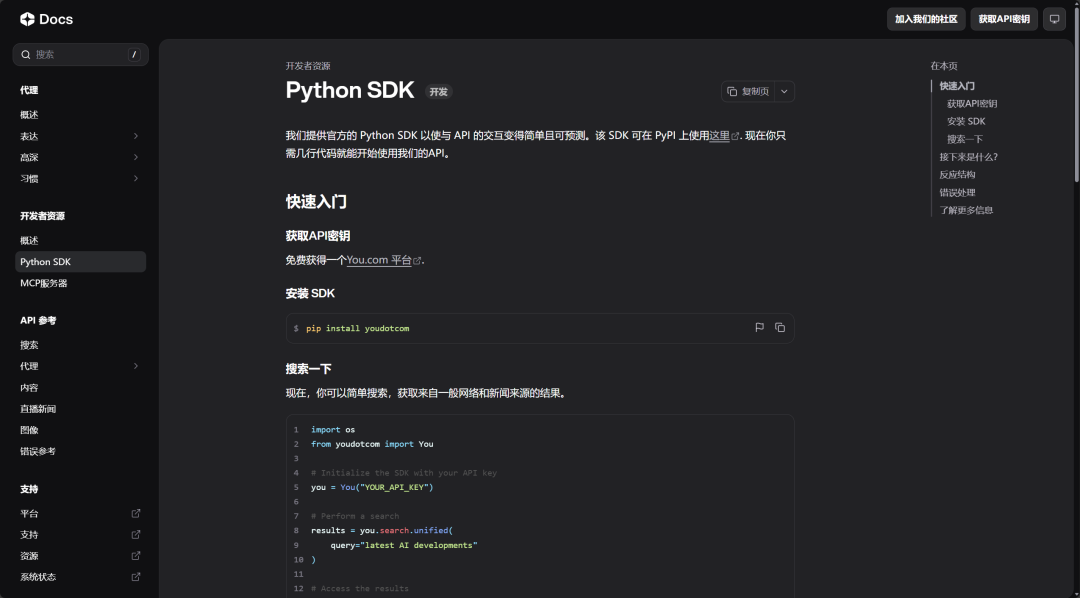
Task: Click the 获取API密钥 content heading
Action: click(x=318, y=236)
